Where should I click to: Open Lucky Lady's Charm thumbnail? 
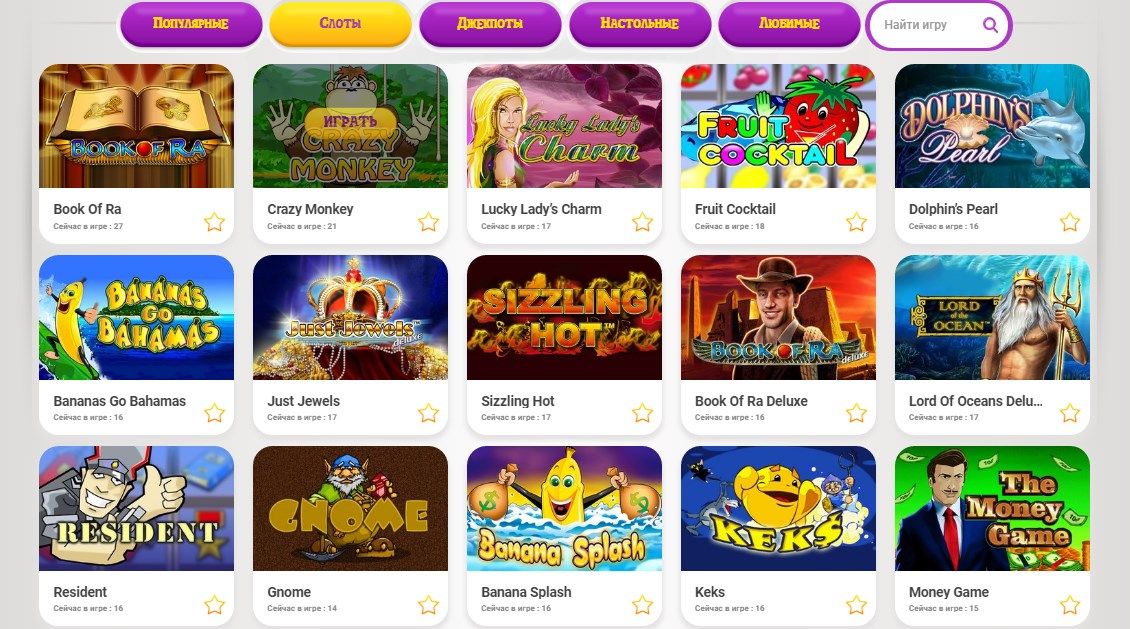(564, 126)
